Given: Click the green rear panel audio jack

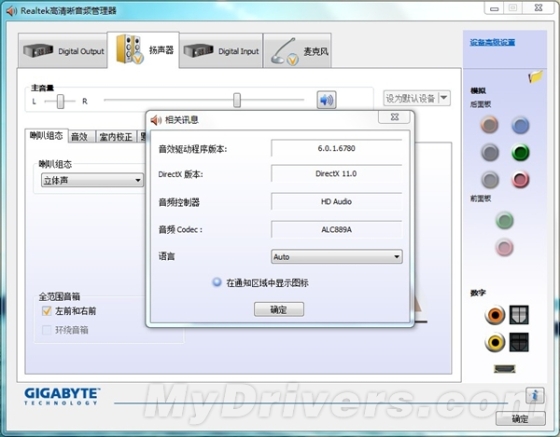Looking at the screenshot, I should pos(520,152).
